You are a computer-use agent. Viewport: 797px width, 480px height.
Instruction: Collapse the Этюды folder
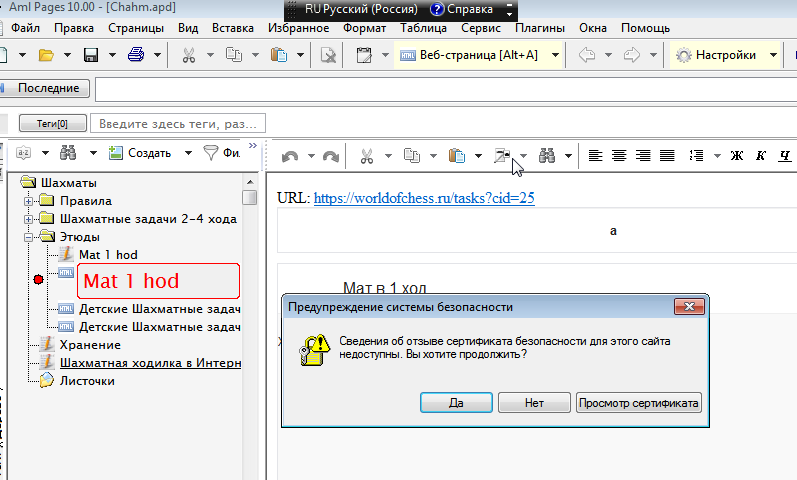[x=28, y=237]
